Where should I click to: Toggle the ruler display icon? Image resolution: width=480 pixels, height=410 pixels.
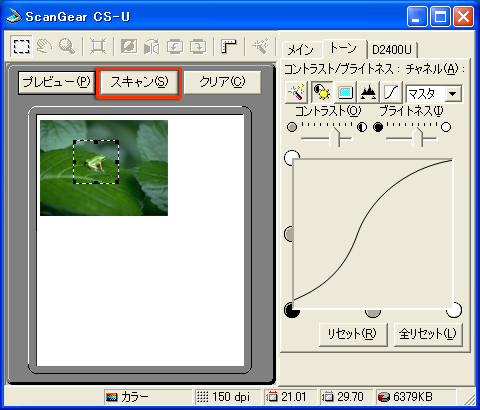(x=229, y=46)
